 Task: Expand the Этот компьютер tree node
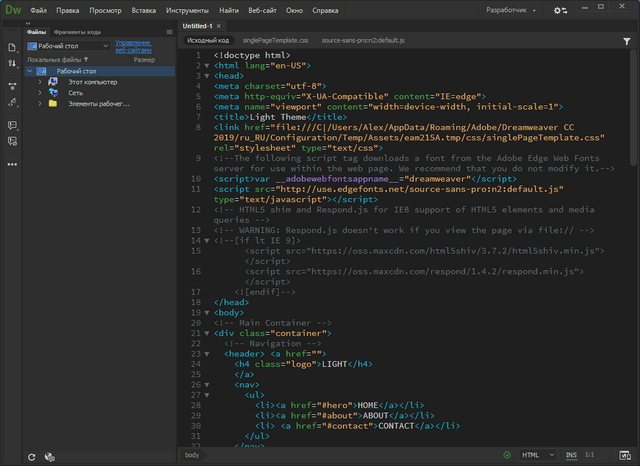(x=41, y=82)
